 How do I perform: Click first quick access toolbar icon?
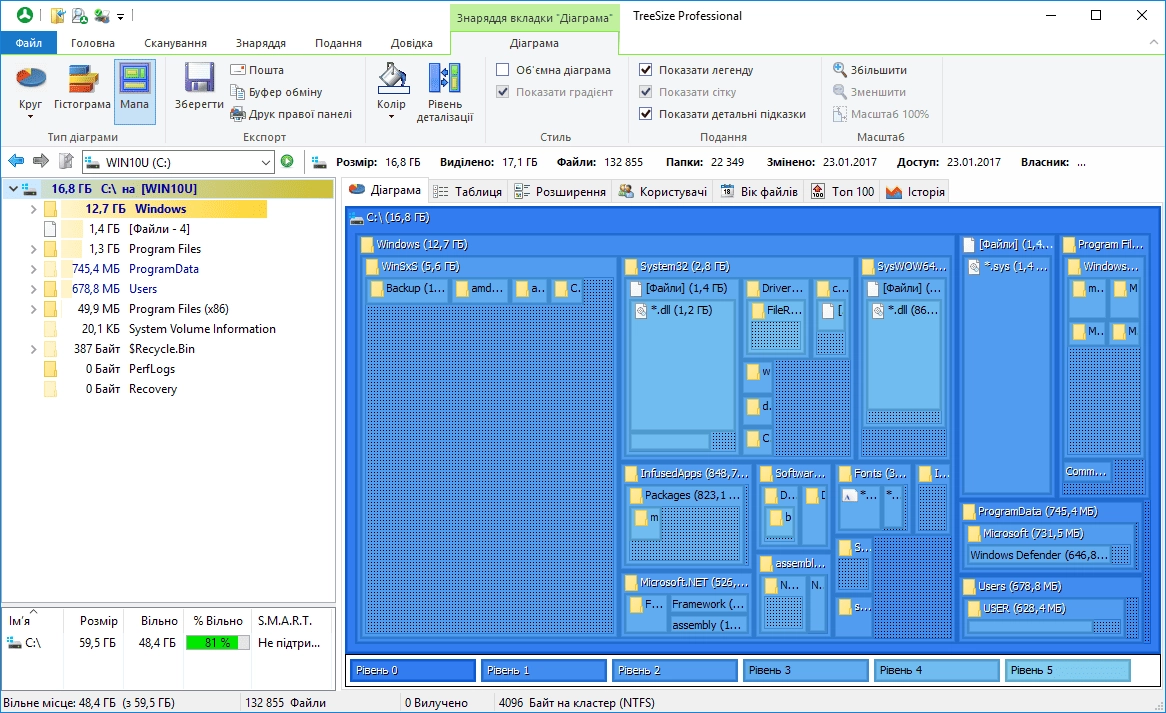pyautogui.click(x=58, y=15)
